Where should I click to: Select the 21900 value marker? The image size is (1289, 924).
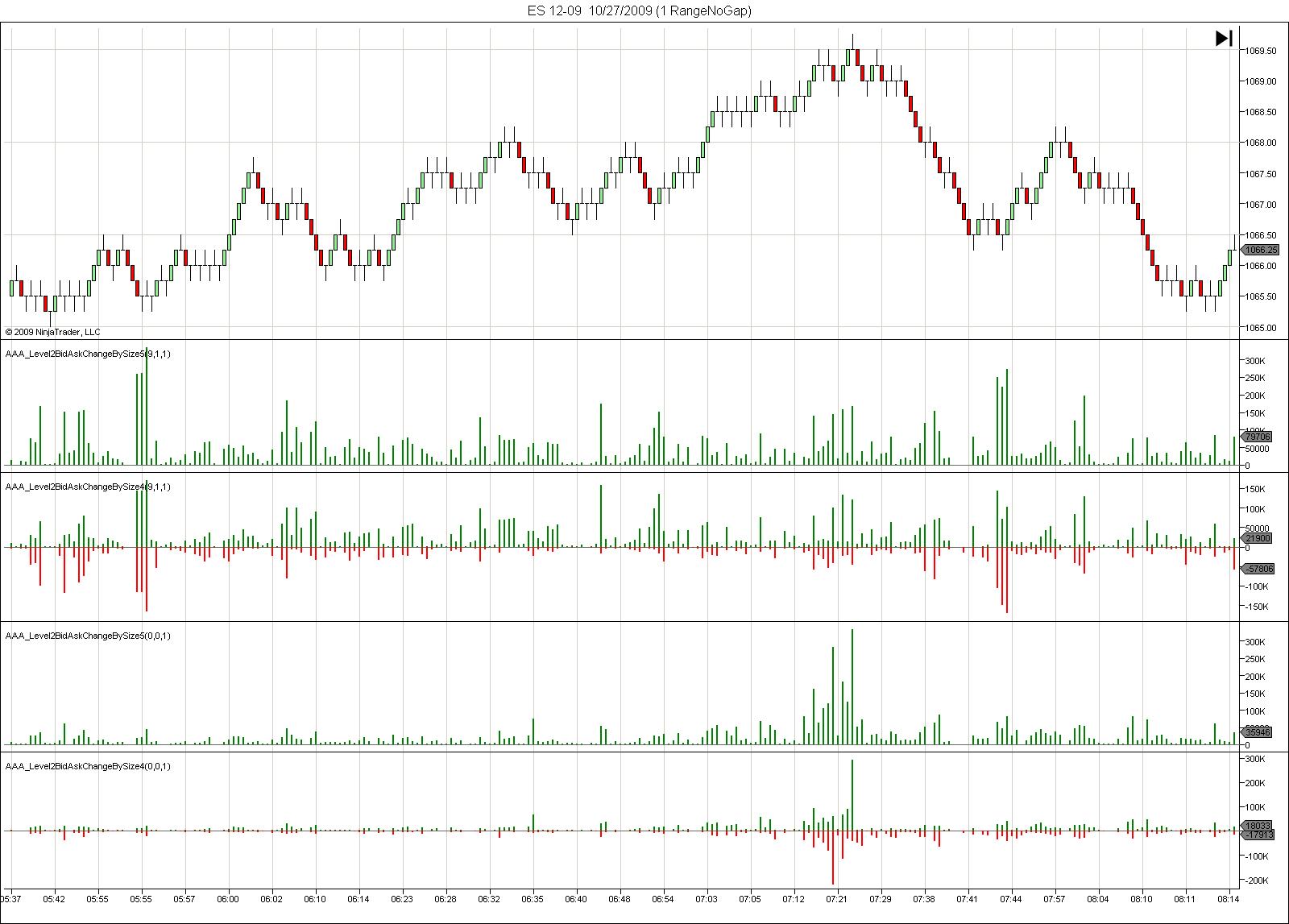[x=1257, y=538]
